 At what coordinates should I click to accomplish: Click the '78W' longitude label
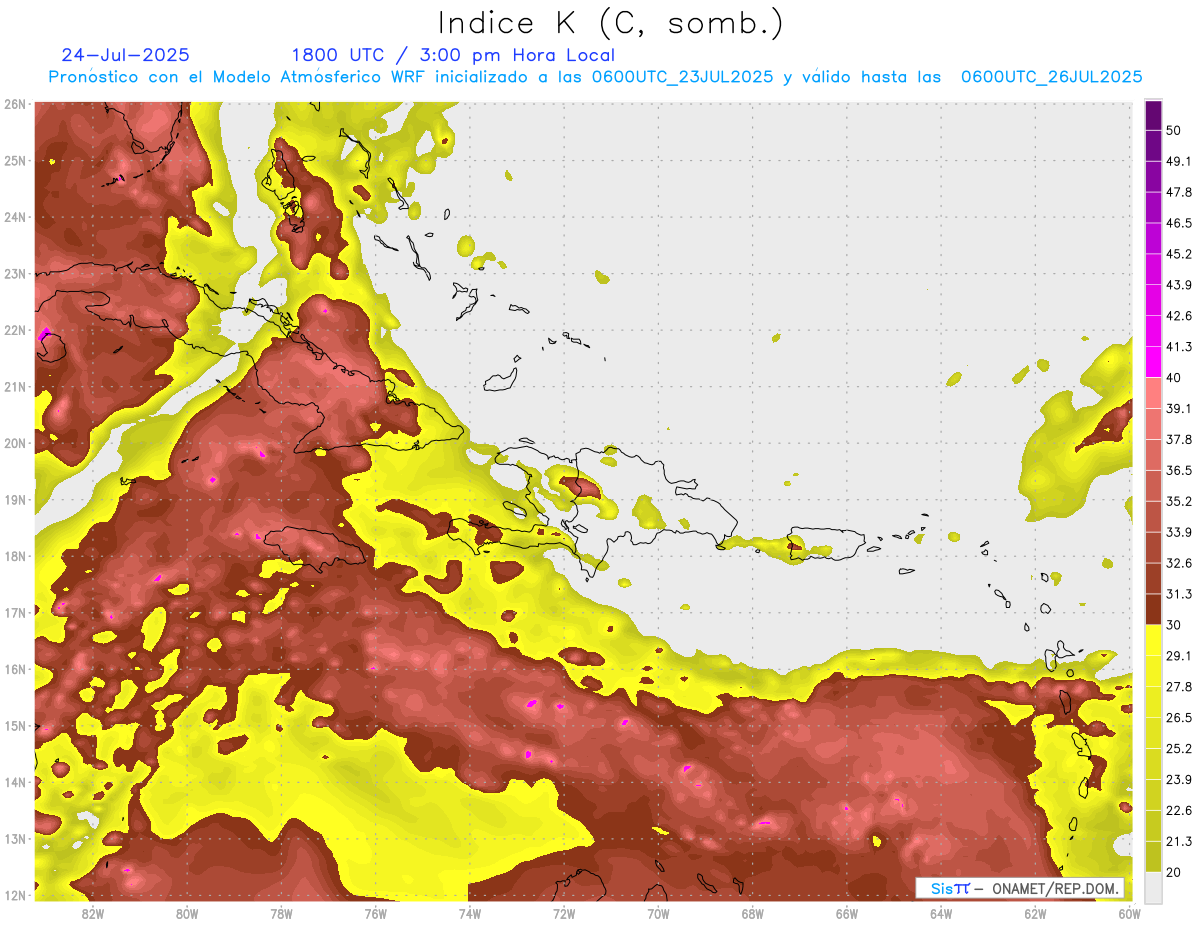click(281, 914)
